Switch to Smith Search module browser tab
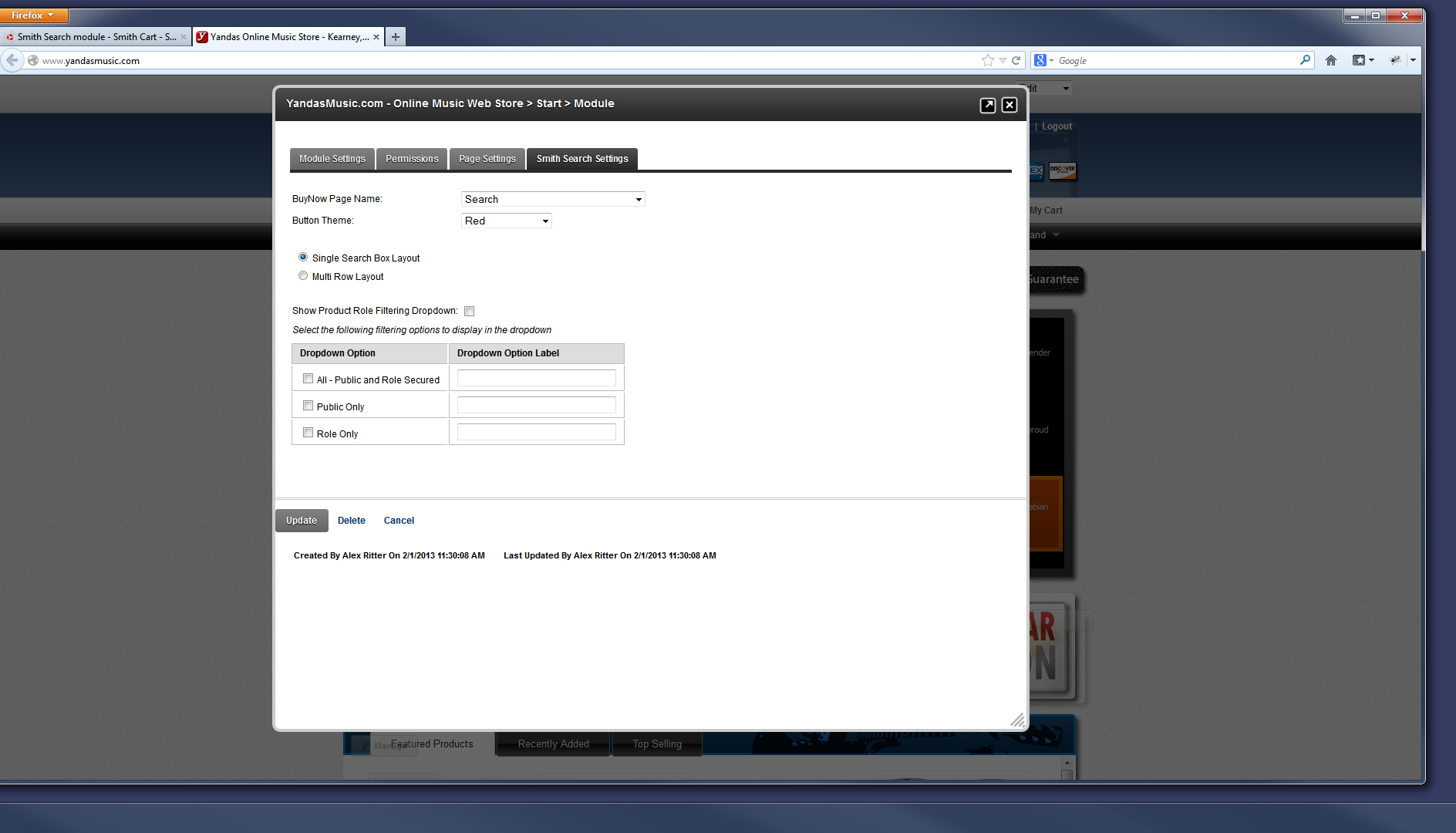1456x833 pixels. [x=96, y=36]
